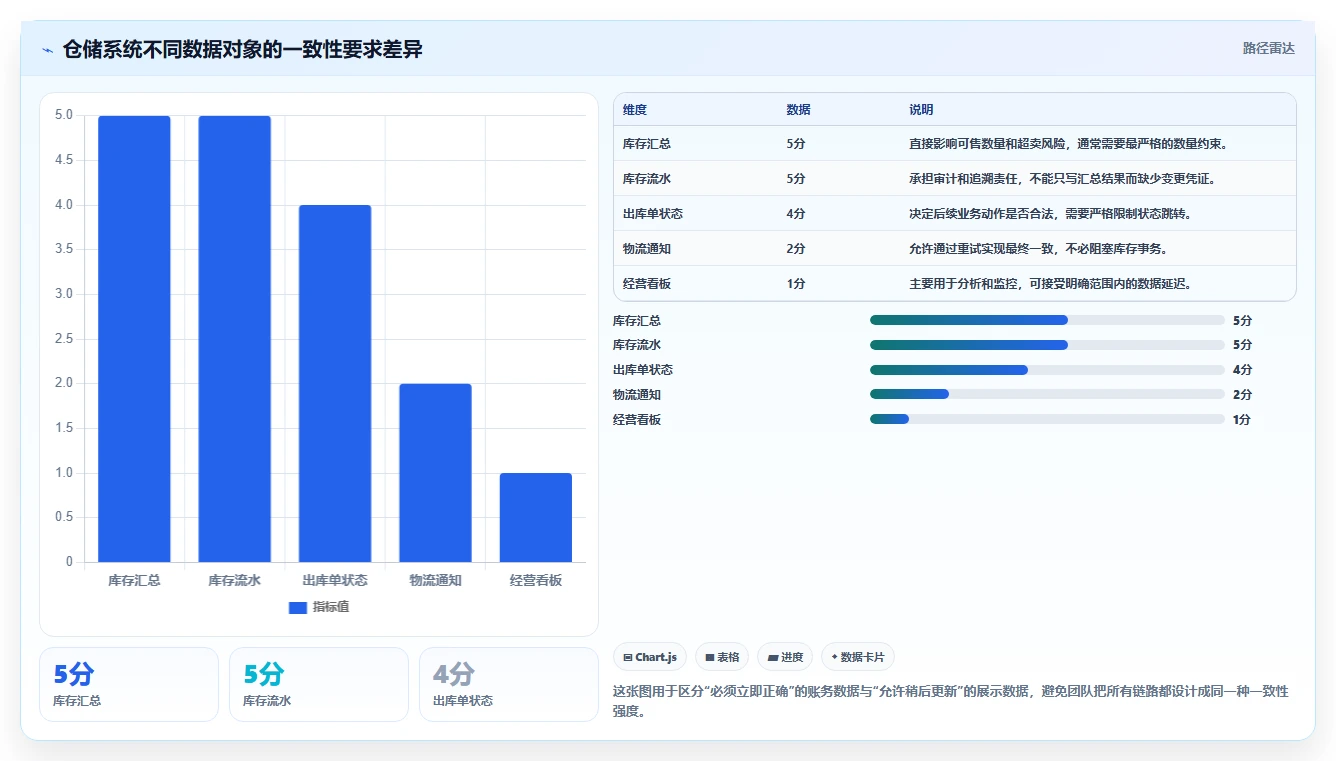The image size is (1336, 761).
Task: Click the 物流通知 x-axis label
Action: coord(435,580)
